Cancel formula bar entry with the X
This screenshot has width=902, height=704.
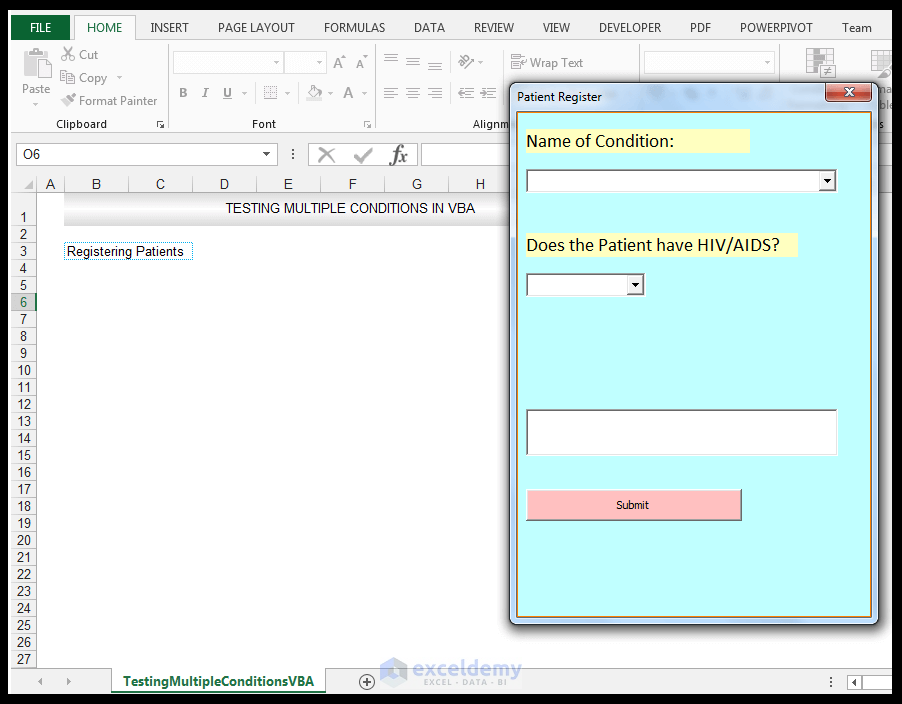[326, 155]
